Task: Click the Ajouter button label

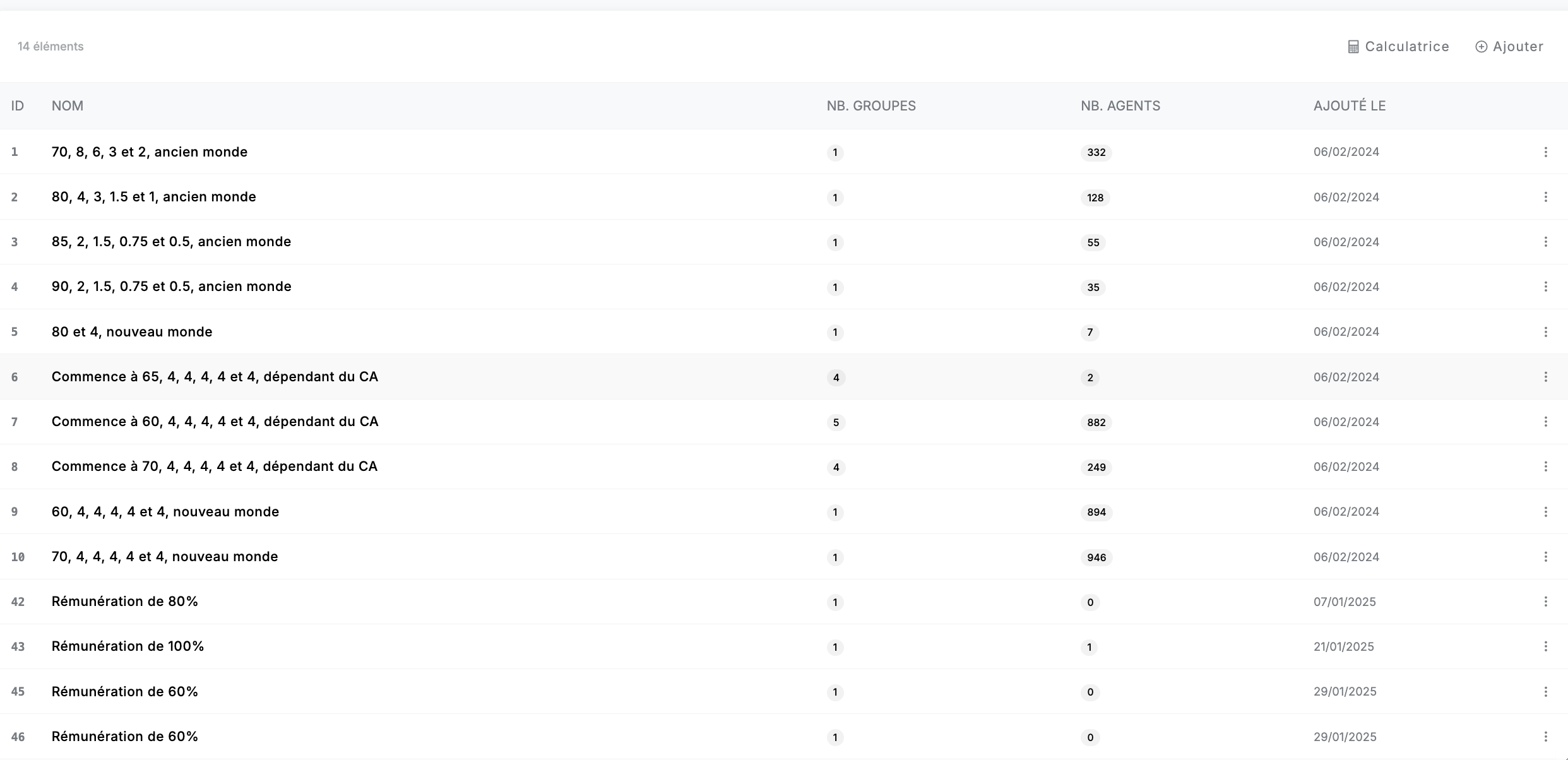Action: (1518, 47)
